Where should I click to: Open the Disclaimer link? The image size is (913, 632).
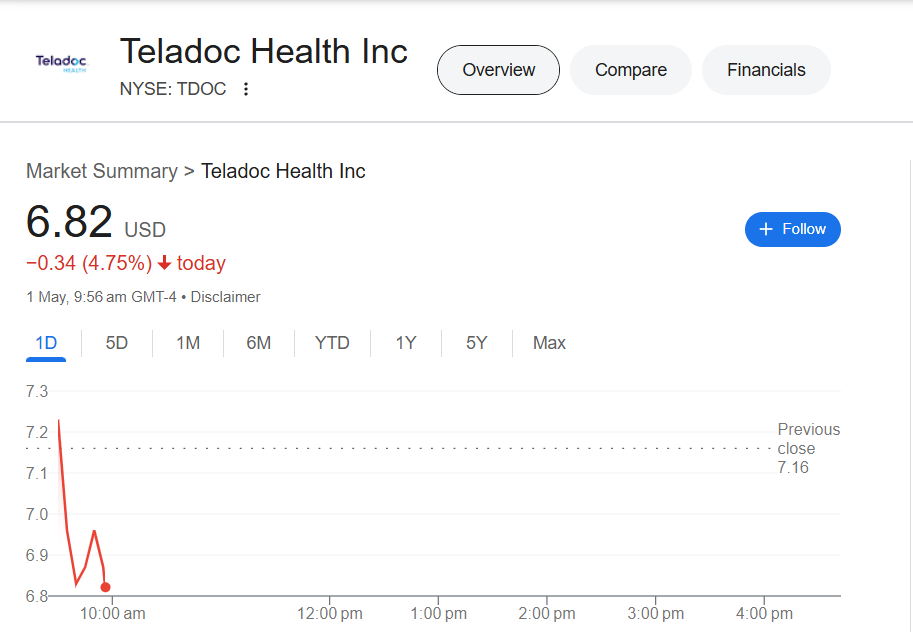tap(225, 297)
